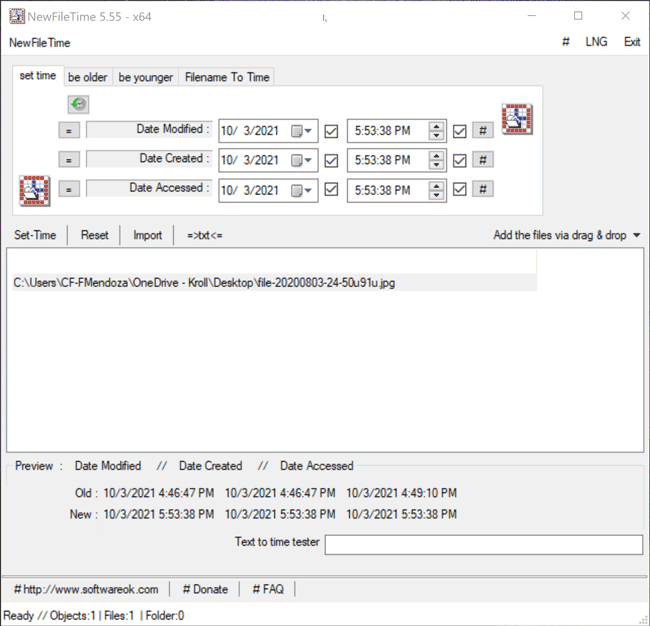Click the Date Accessed label
The height and width of the screenshot is (626, 650).
[x=149, y=188]
